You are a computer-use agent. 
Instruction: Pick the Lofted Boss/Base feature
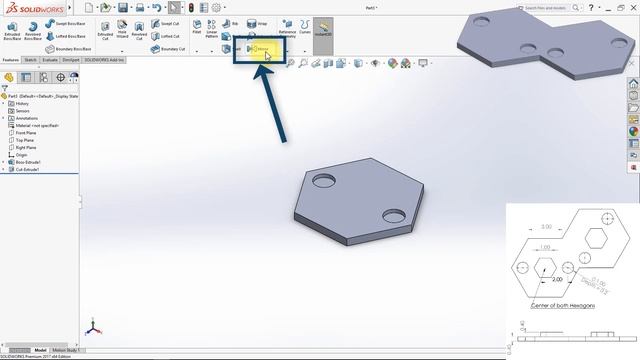(65, 36)
